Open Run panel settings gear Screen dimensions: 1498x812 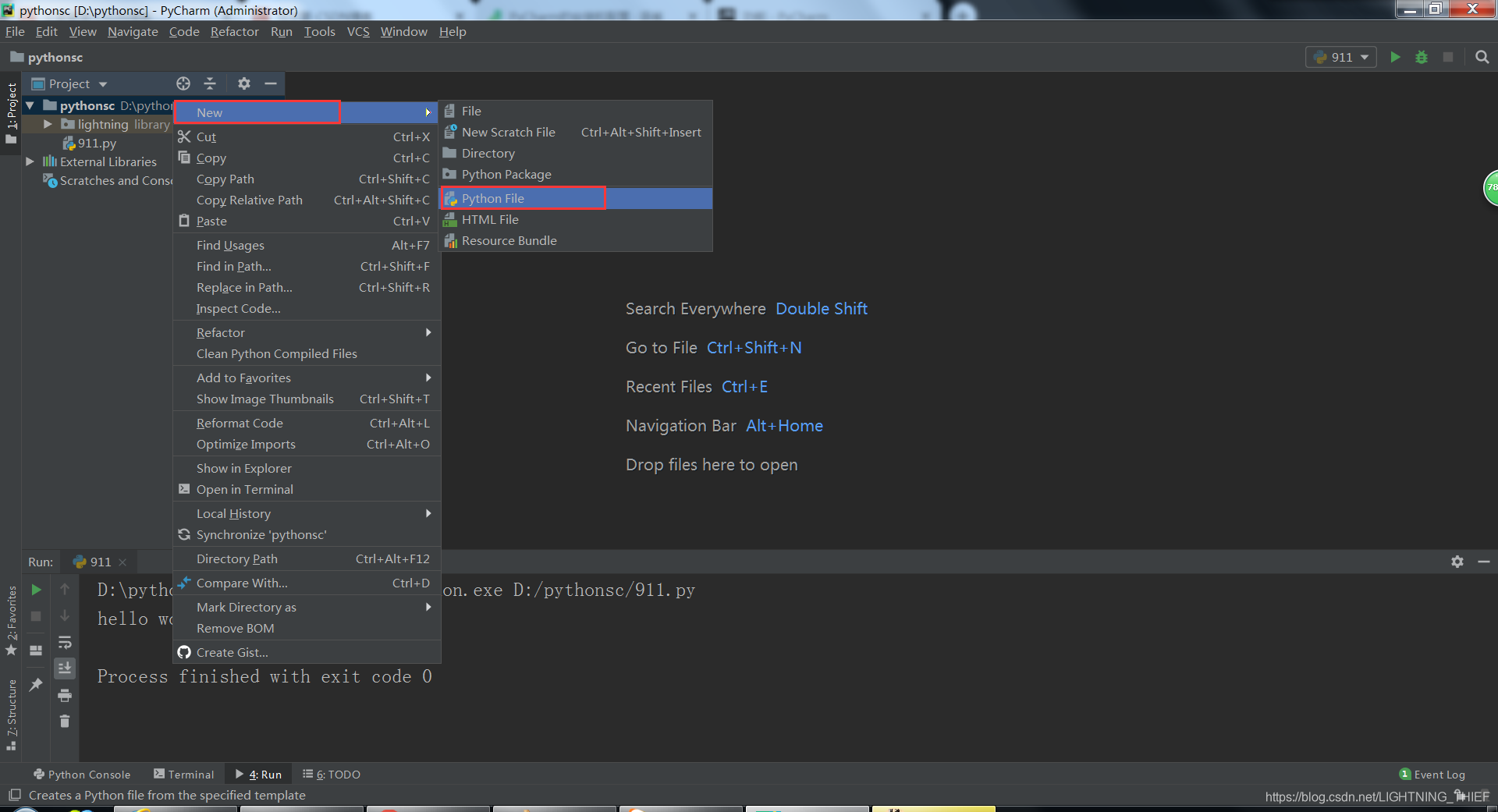pos(1457,562)
